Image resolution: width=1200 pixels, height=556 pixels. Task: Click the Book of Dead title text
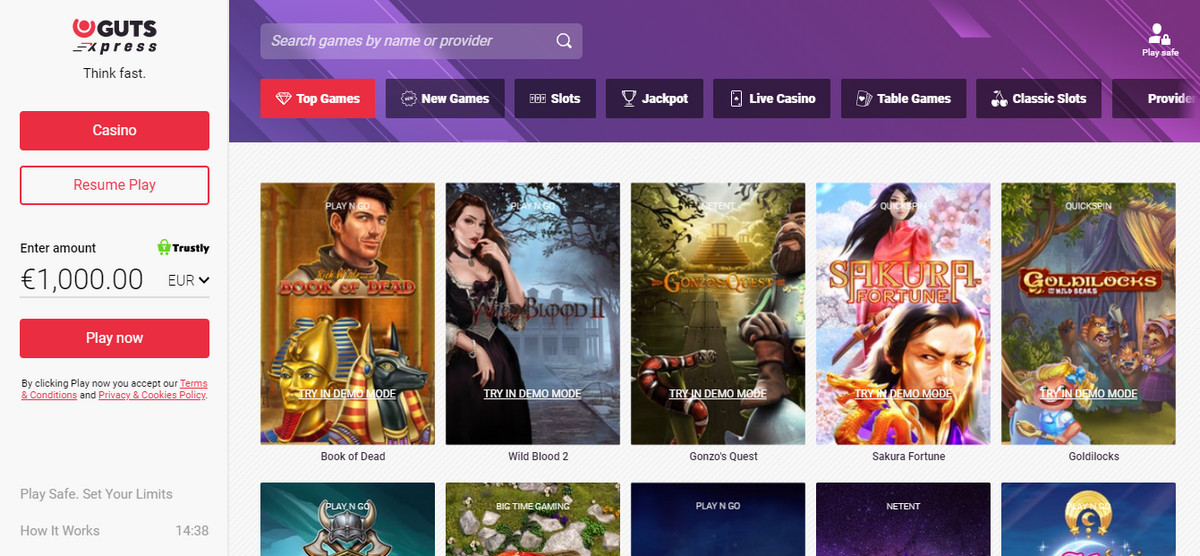pos(353,456)
